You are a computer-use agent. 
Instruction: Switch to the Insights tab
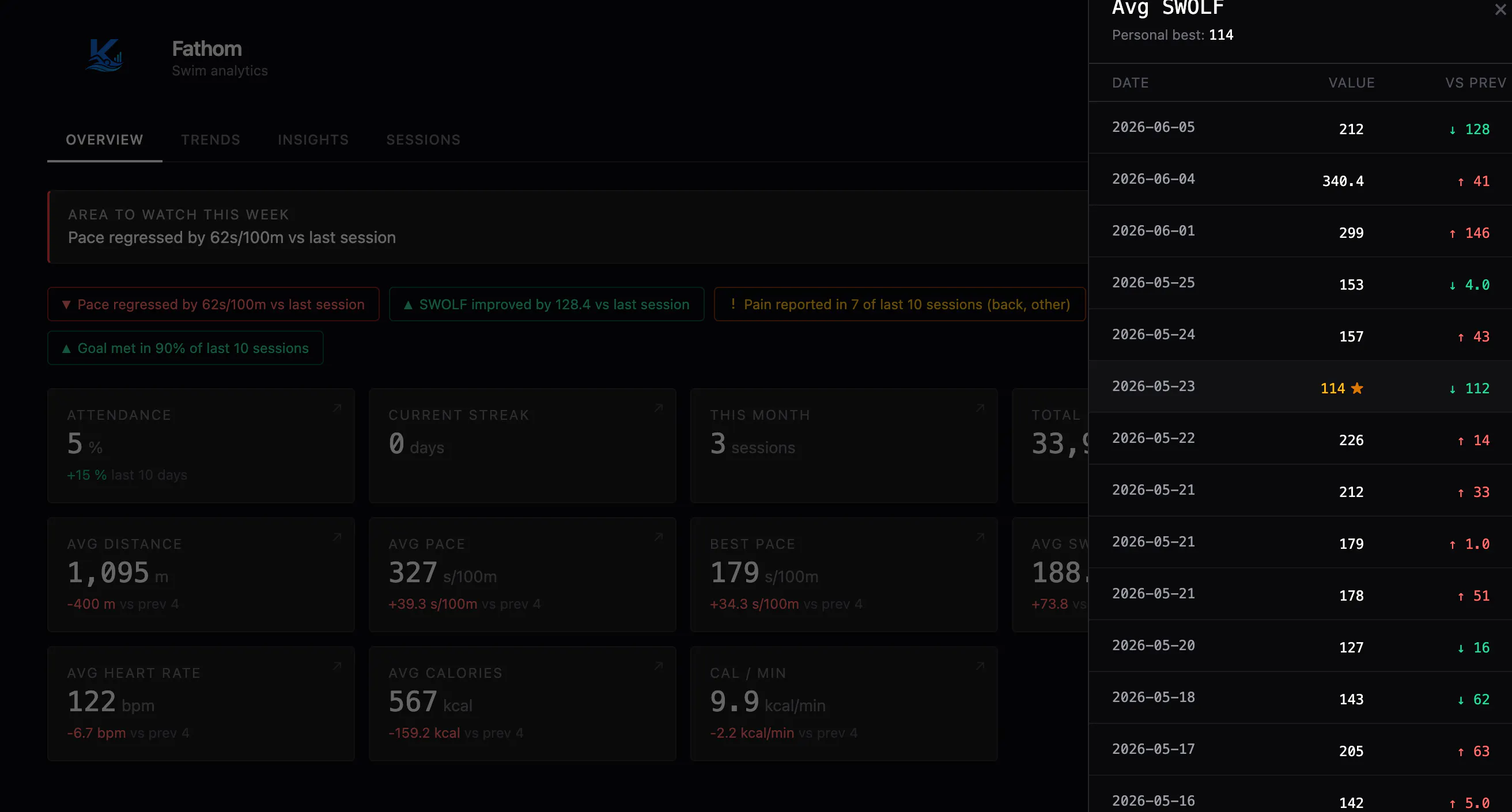[313, 139]
